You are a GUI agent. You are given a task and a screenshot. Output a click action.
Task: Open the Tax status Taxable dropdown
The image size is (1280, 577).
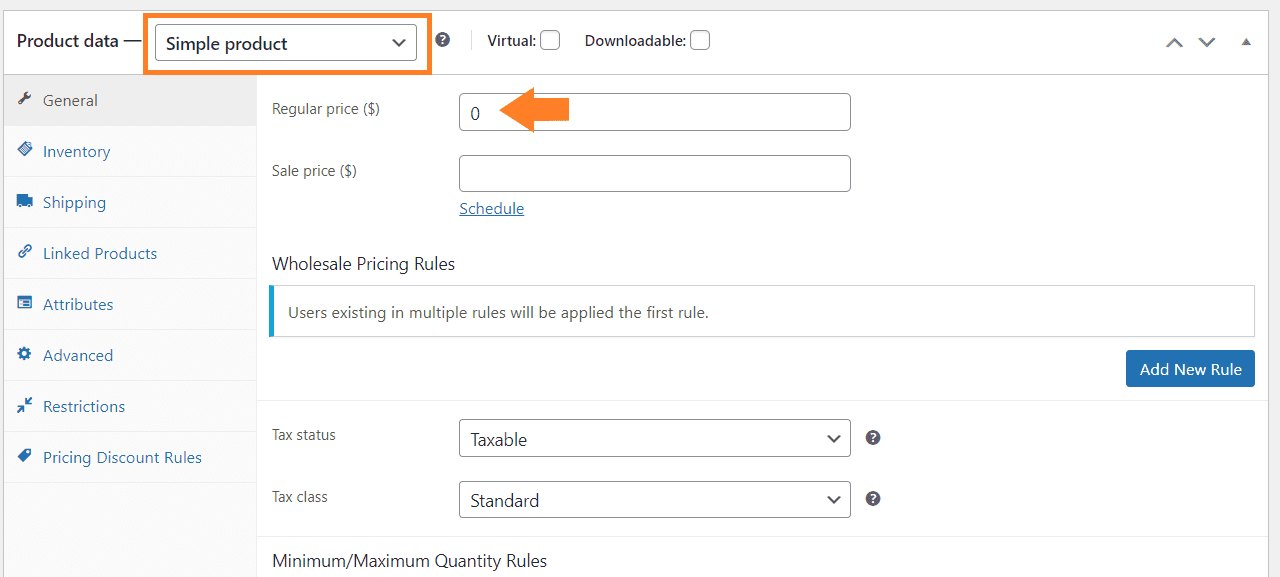[655, 438]
